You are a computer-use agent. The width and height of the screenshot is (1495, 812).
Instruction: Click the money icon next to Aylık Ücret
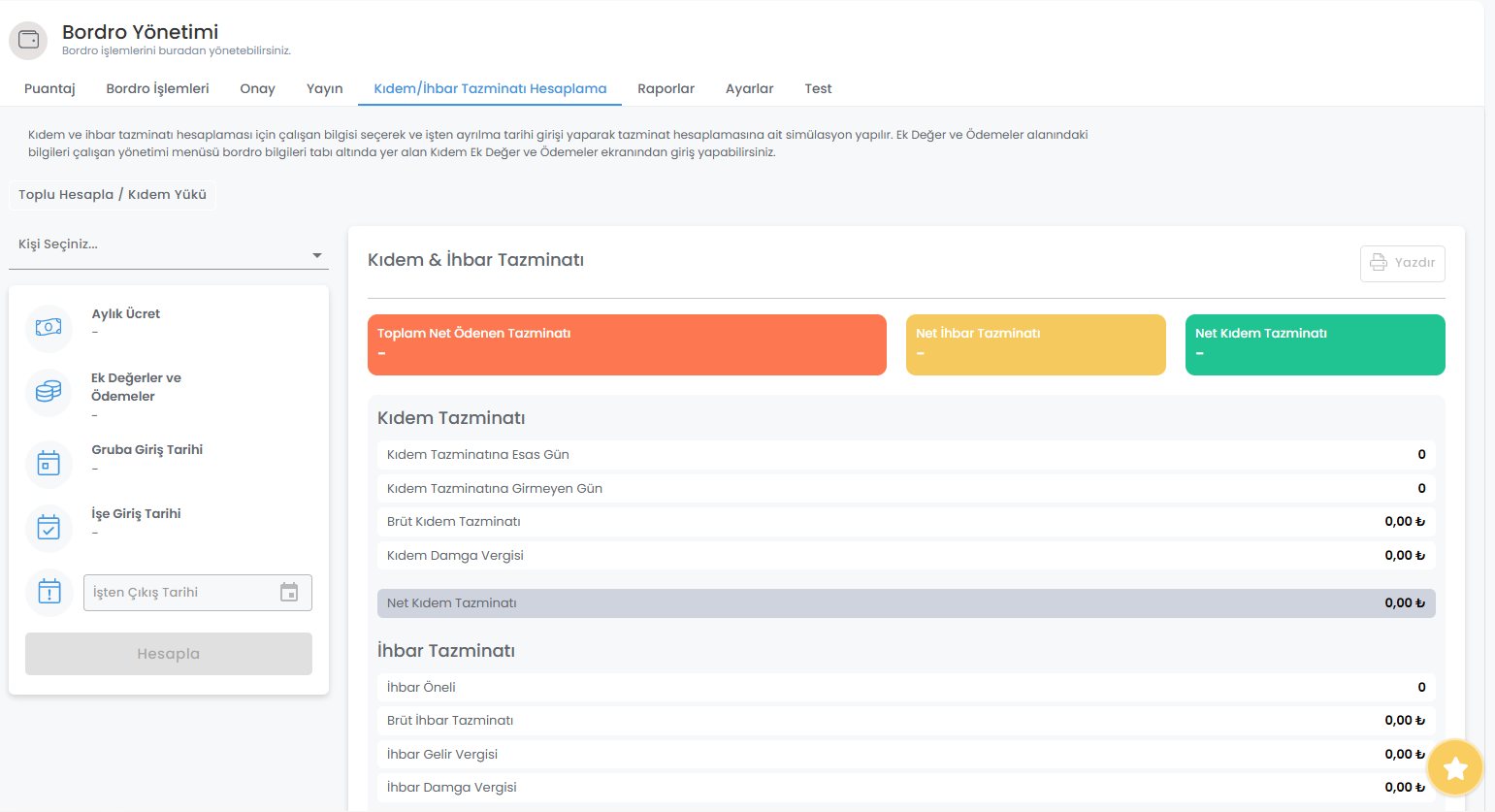[x=49, y=328]
